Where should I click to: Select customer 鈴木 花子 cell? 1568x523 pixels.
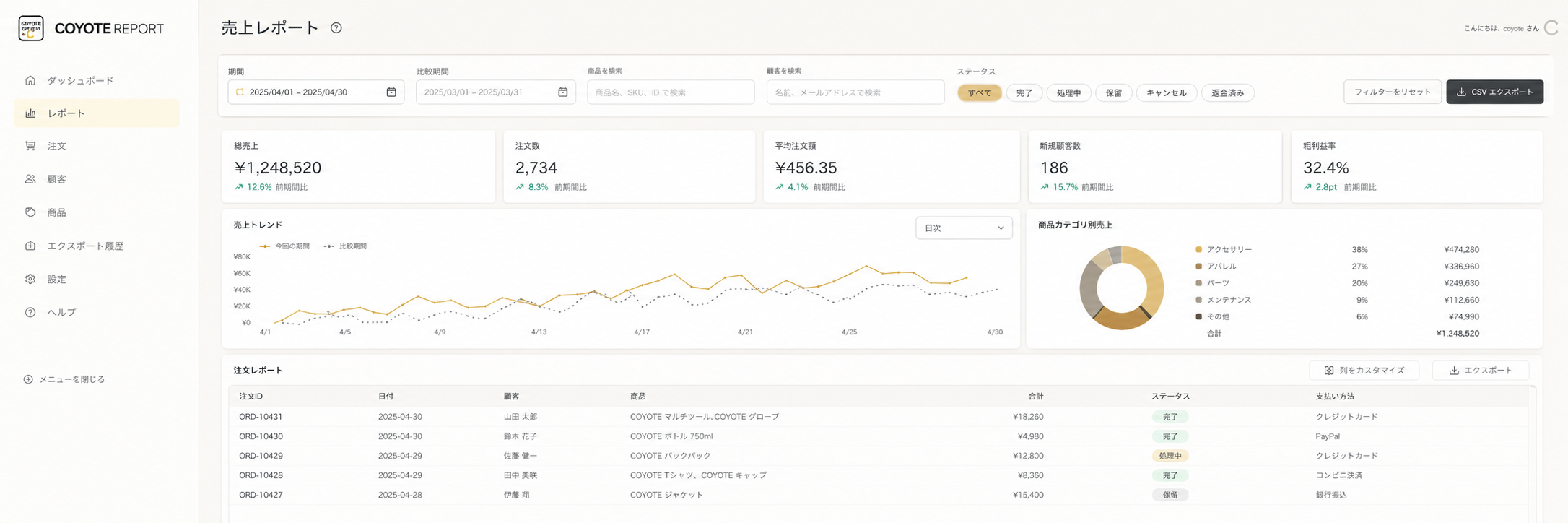(x=521, y=436)
